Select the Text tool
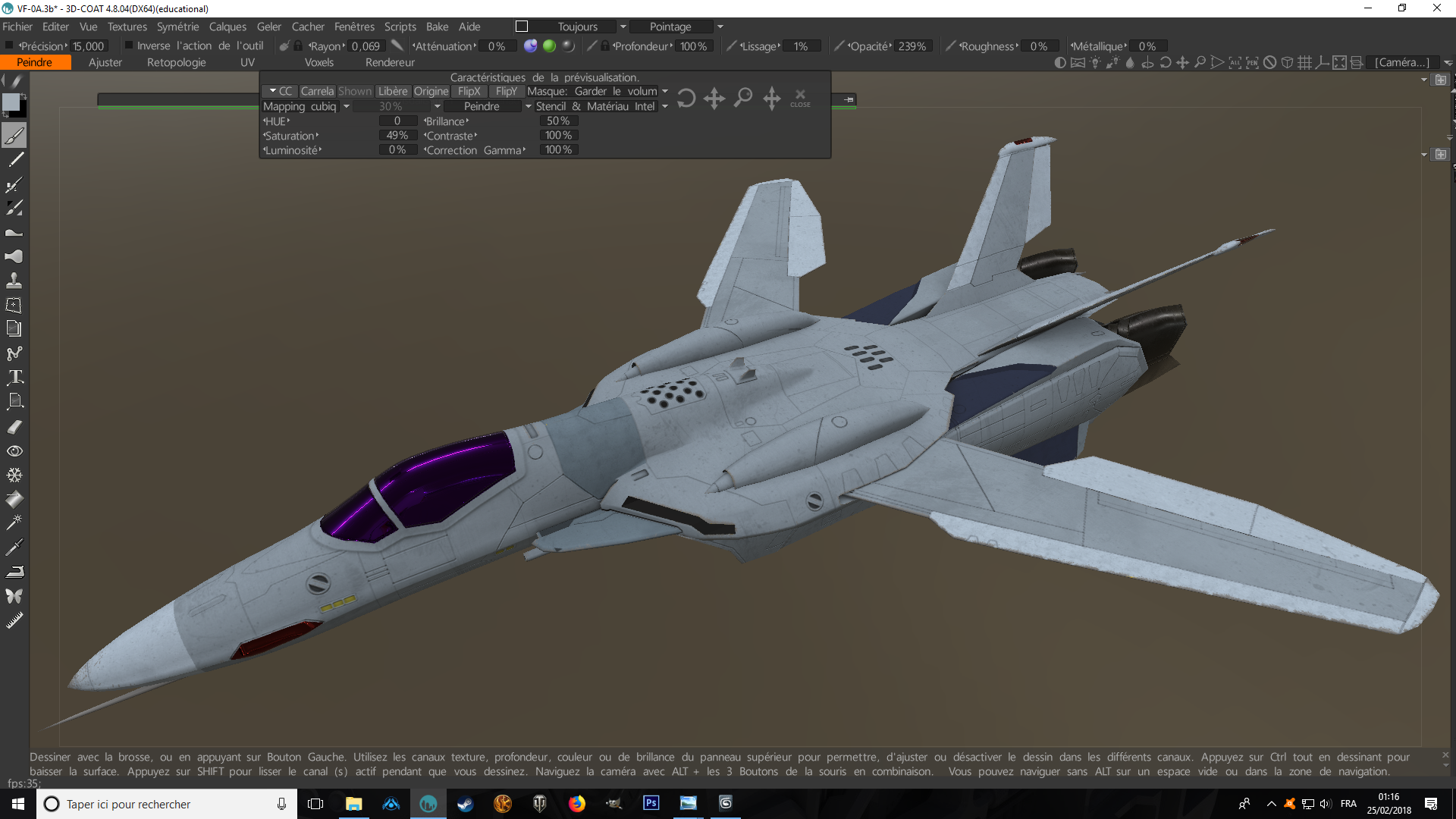 (14, 377)
